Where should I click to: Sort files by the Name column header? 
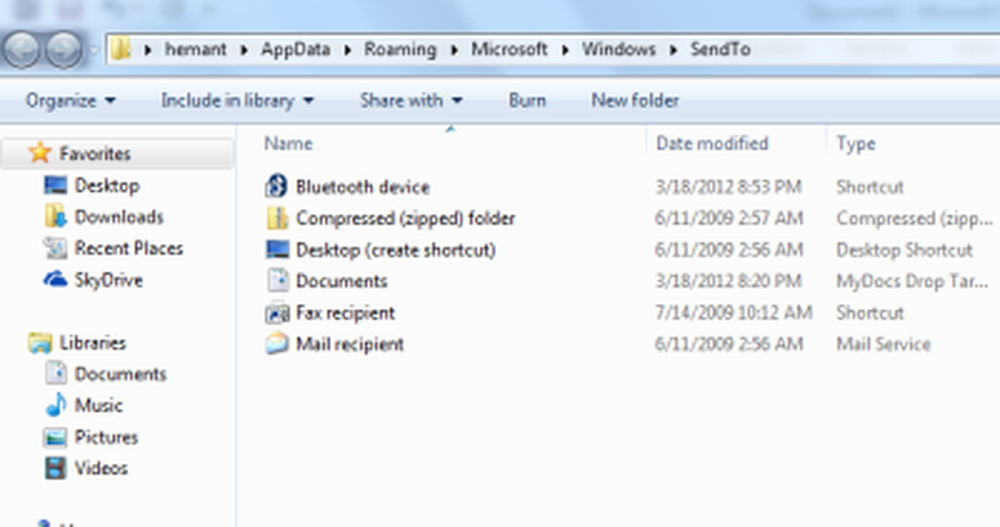(x=288, y=144)
